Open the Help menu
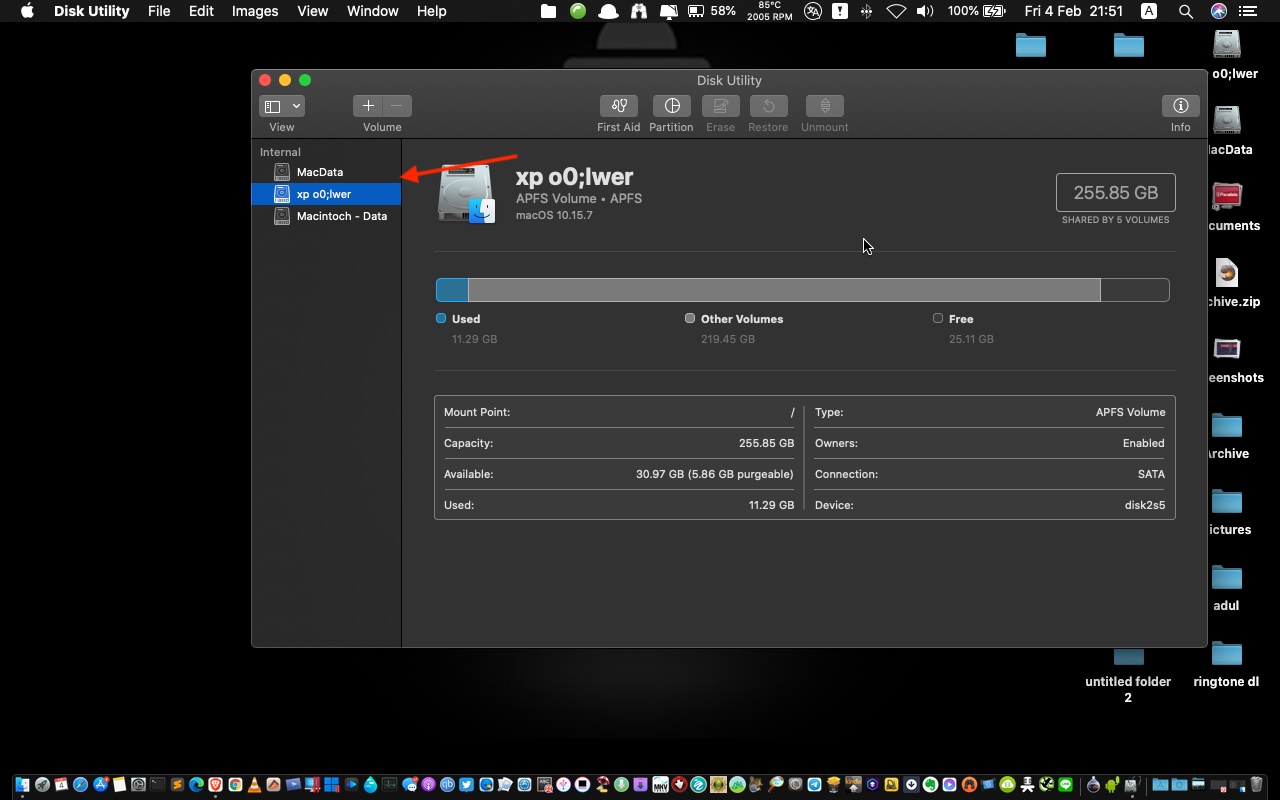Screen dimensions: 1280x800 pos(432,11)
